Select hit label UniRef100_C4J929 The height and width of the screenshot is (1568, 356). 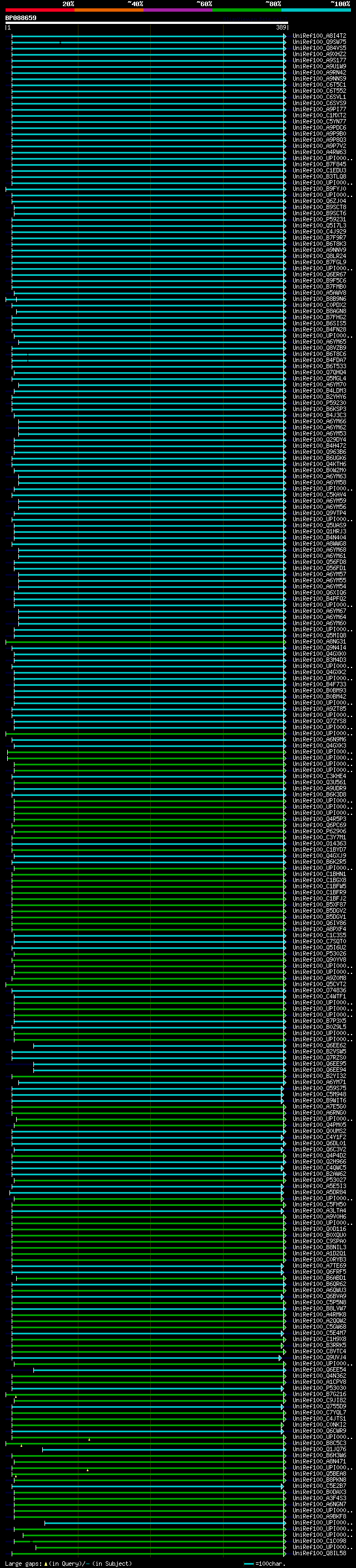coord(319,231)
